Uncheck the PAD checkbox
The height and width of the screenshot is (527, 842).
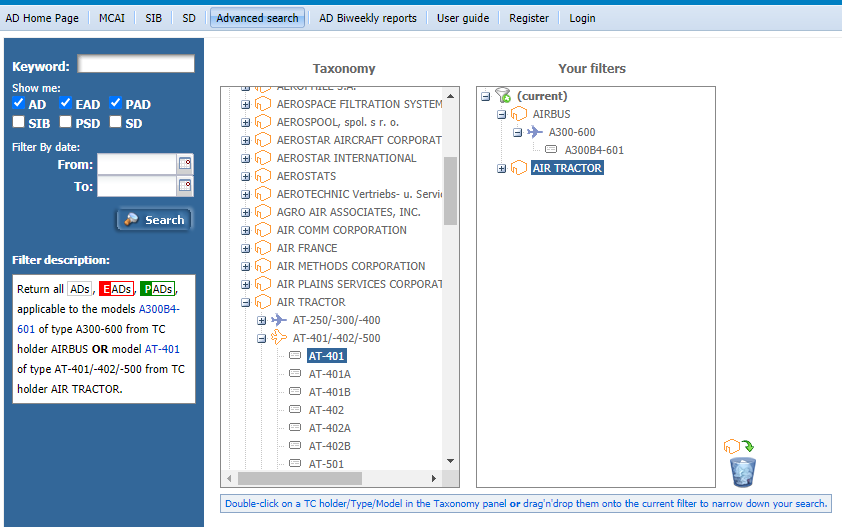tap(115, 103)
